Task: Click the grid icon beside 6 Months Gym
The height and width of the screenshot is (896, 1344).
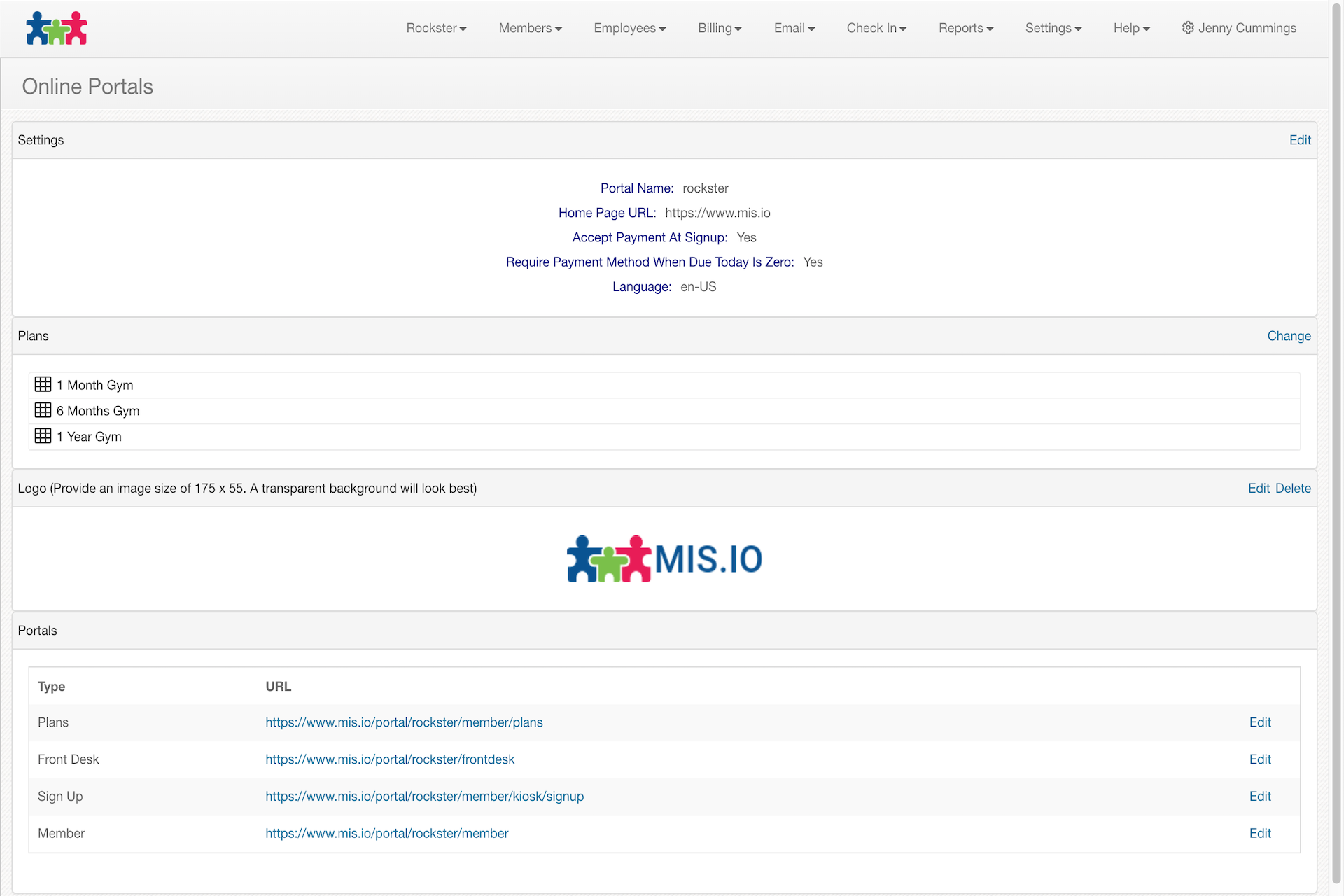Action: click(x=43, y=410)
